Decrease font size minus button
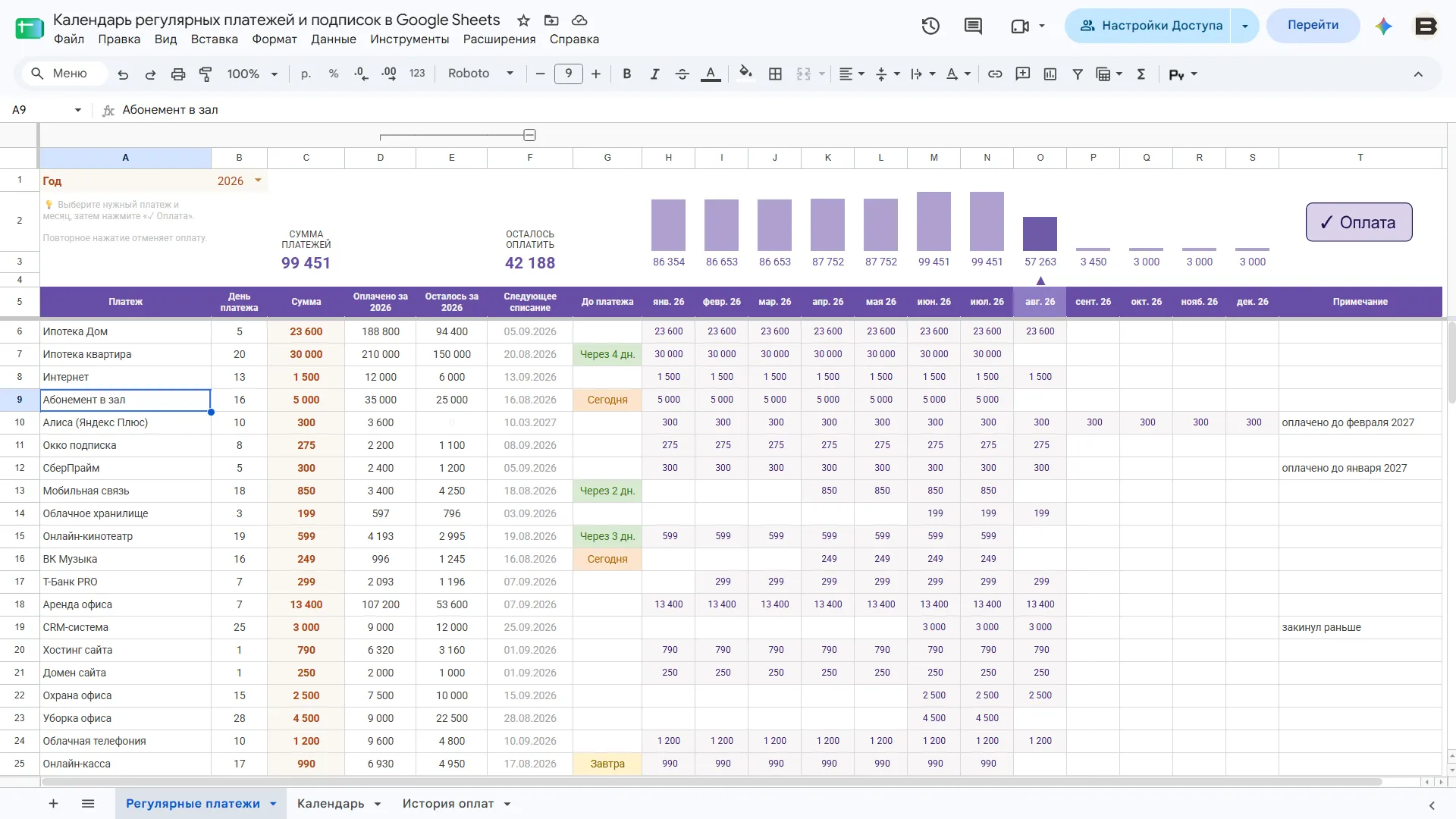Viewport: 1456px width, 819px height. pos(540,74)
